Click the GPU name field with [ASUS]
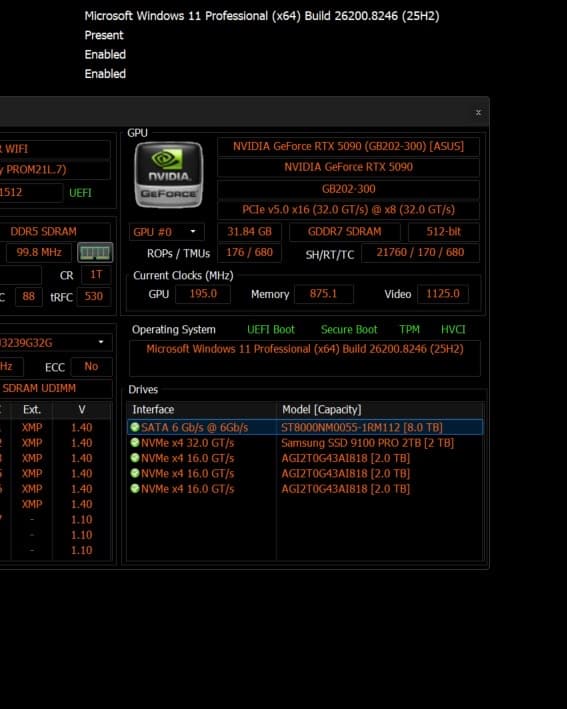The width and height of the screenshot is (567, 709). pos(348,147)
